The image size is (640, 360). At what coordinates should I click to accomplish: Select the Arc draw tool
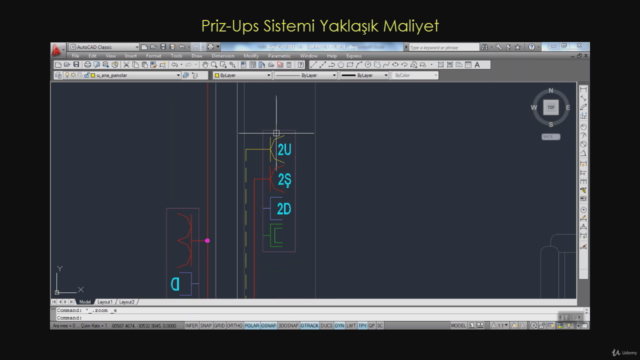click(x=359, y=65)
